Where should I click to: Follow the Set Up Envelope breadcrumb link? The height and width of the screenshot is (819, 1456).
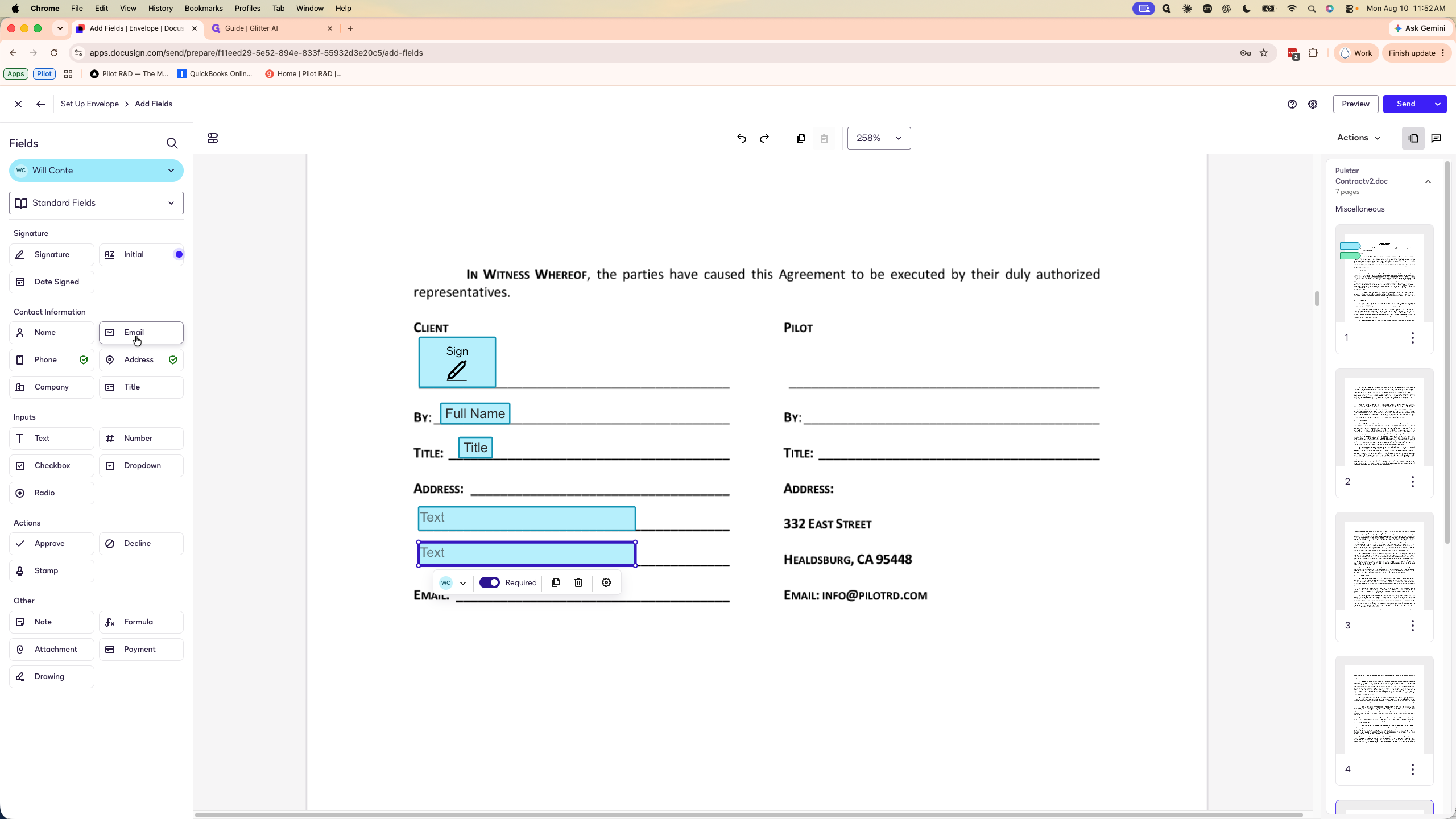[90, 104]
